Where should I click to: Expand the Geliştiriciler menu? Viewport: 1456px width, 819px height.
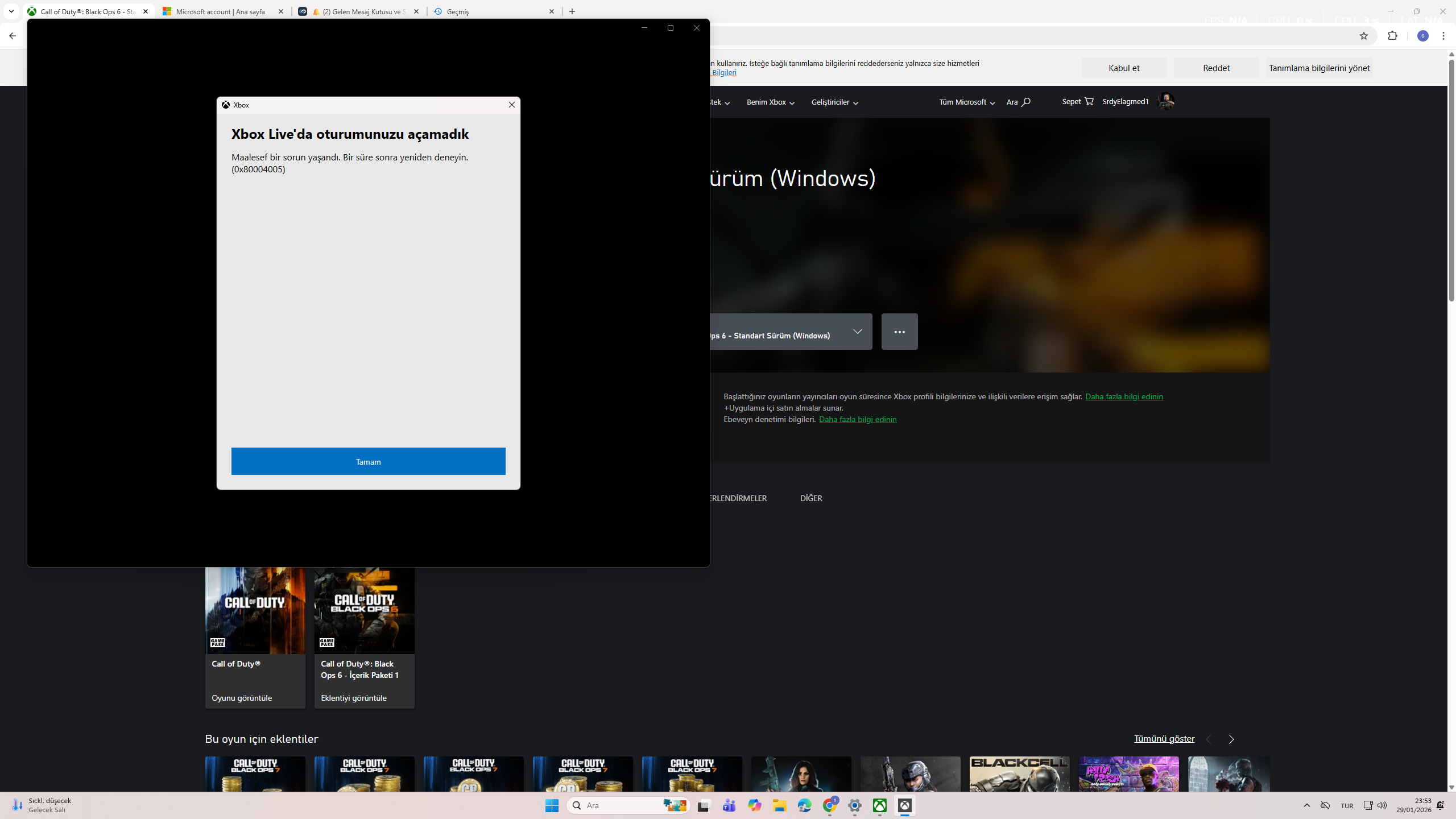(835, 102)
